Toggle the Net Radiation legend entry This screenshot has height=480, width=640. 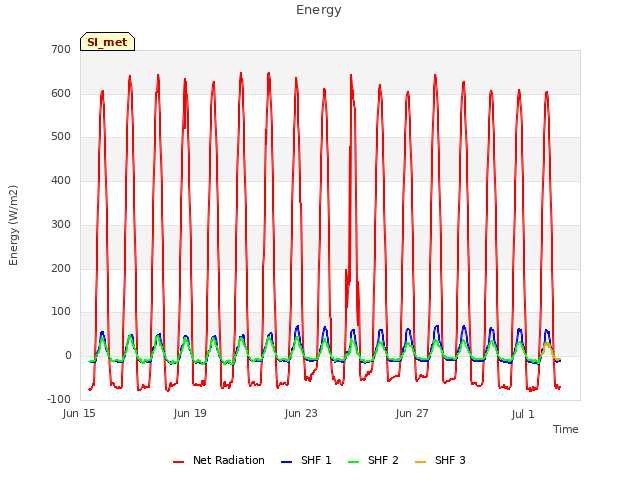(x=219, y=460)
